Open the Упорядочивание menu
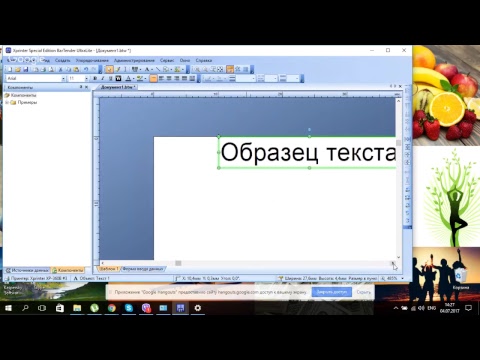 point(92,60)
